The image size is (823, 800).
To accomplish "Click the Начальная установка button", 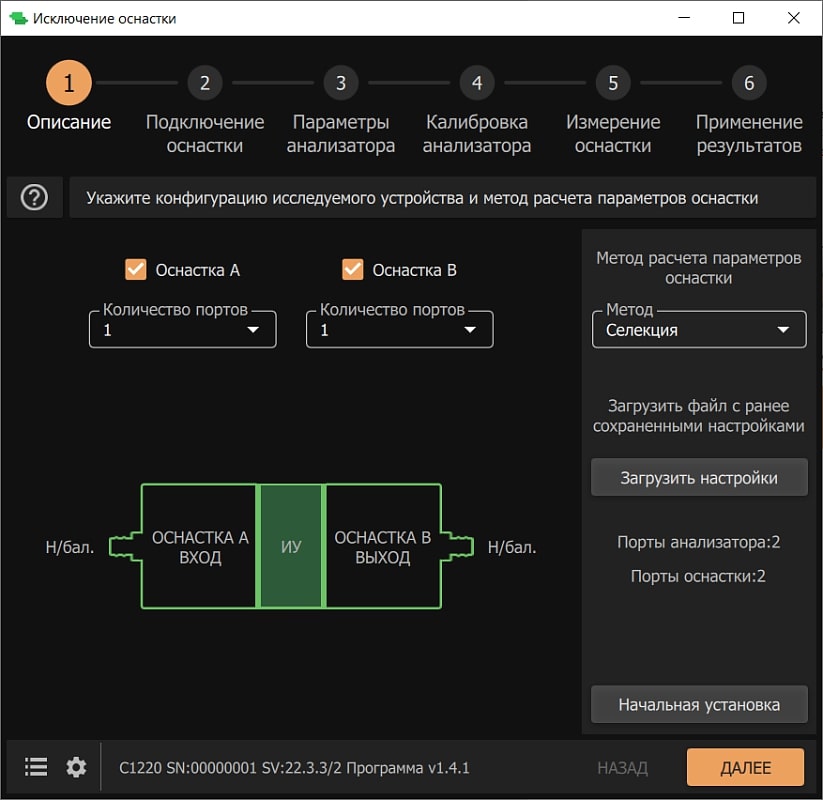I will click(x=698, y=704).
